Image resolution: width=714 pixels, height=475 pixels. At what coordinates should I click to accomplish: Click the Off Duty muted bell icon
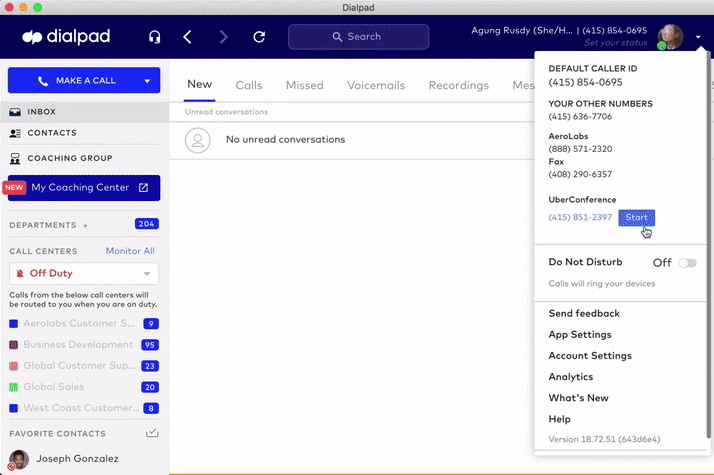(x=20, y=273)
